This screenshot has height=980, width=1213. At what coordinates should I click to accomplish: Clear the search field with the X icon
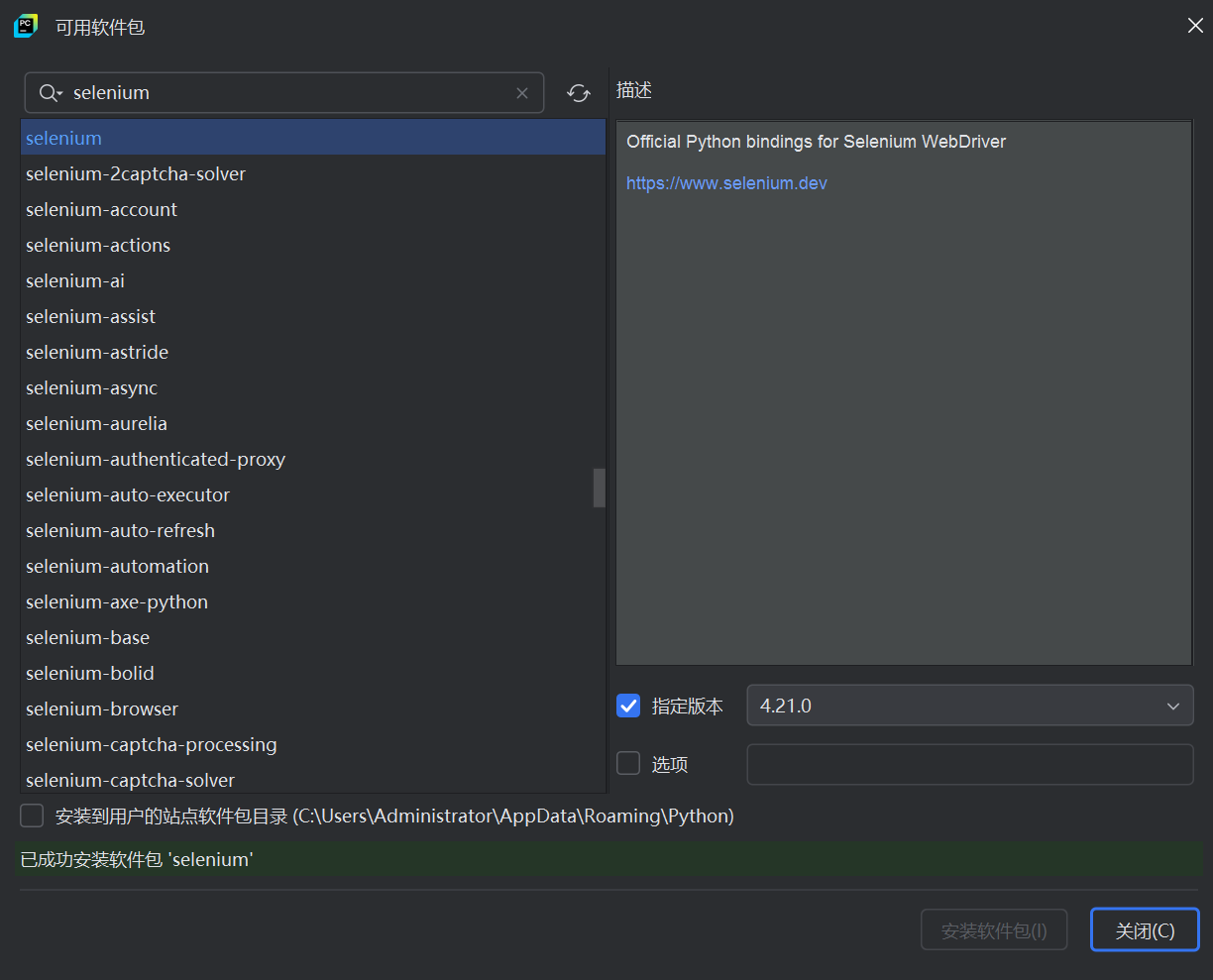[522, 93]
